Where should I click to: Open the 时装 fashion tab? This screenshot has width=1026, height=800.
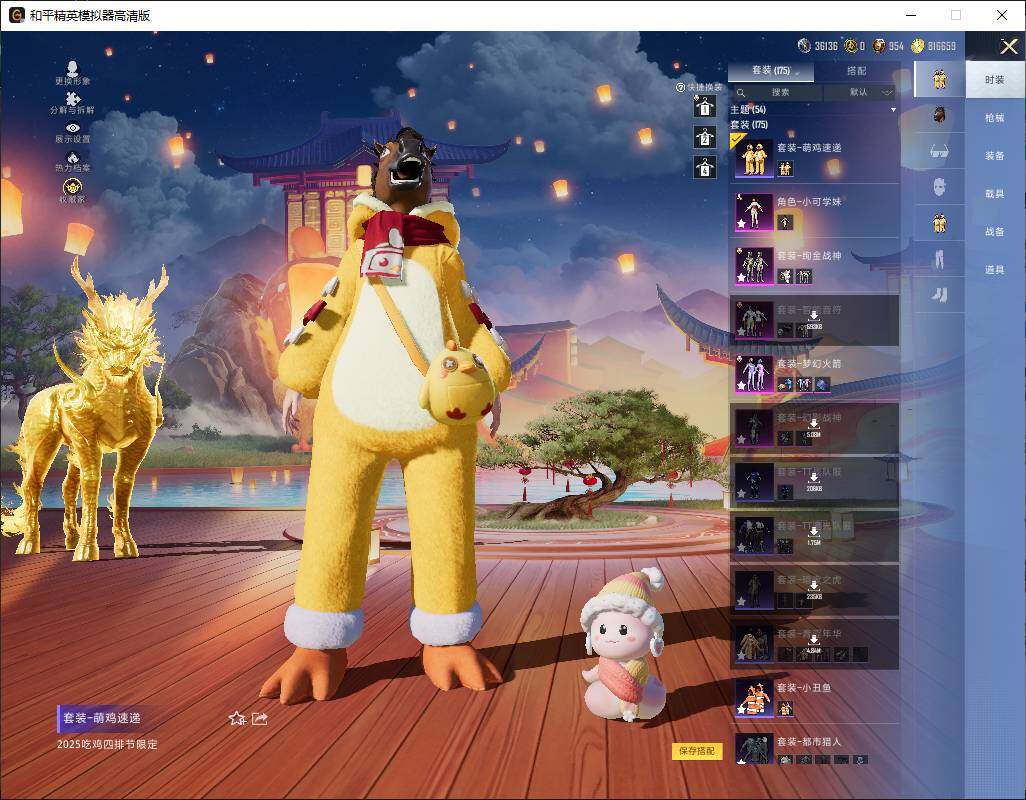pyautogui.click(x=995, y=80)
